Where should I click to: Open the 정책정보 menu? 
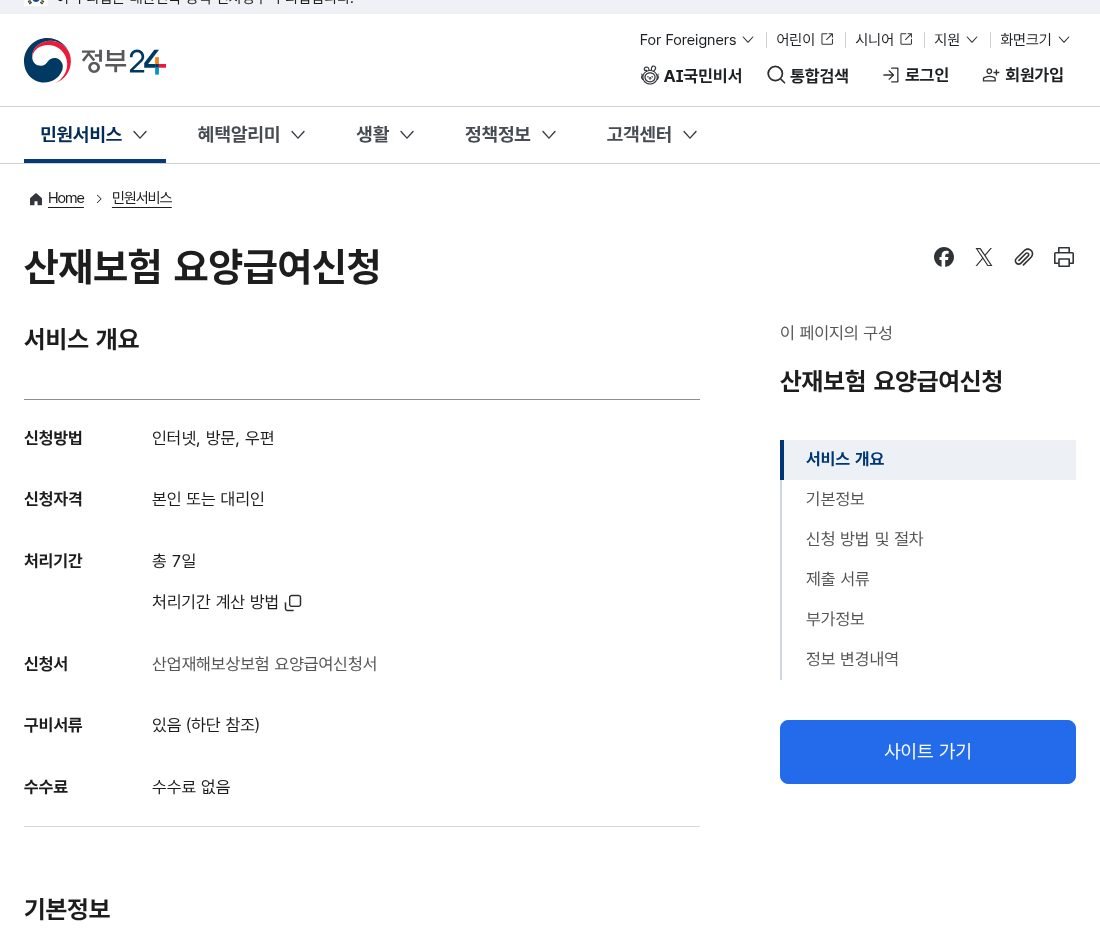click(510, 134)
